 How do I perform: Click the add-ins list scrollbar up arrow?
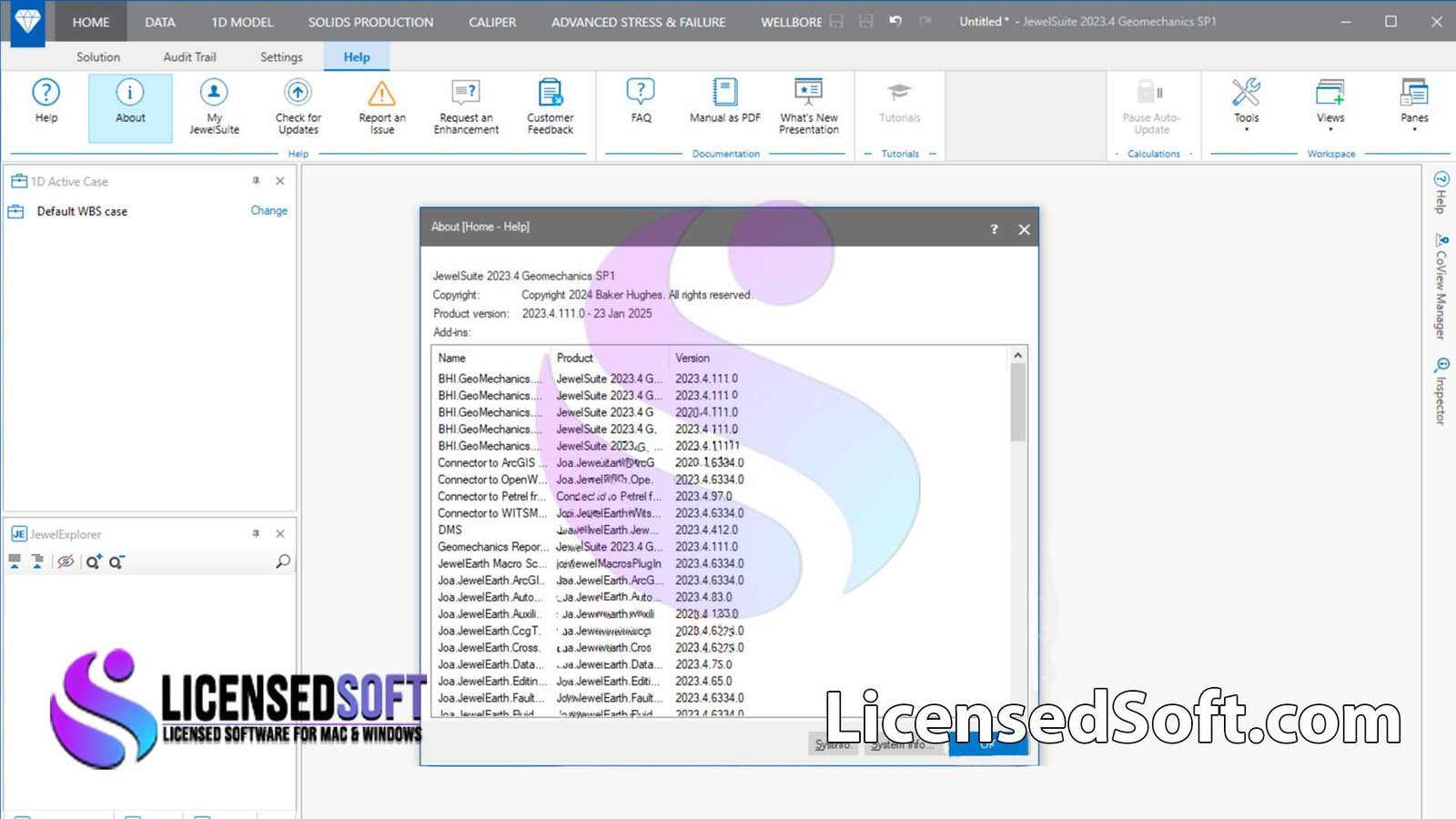point(1018,355)
